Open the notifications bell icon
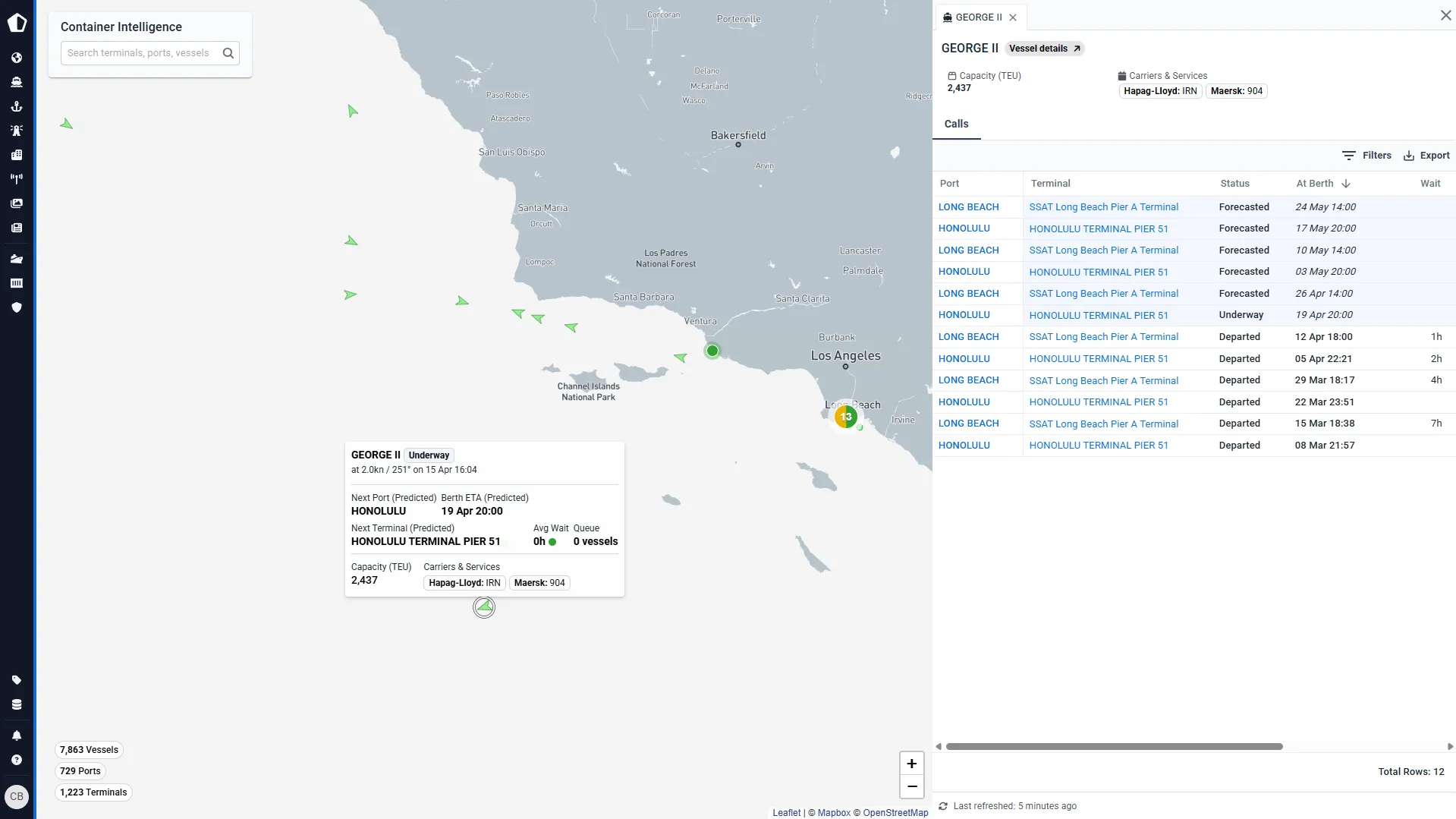Image resolution: width=1456 pixels, height=819 pixels. [x=17, y=736]
